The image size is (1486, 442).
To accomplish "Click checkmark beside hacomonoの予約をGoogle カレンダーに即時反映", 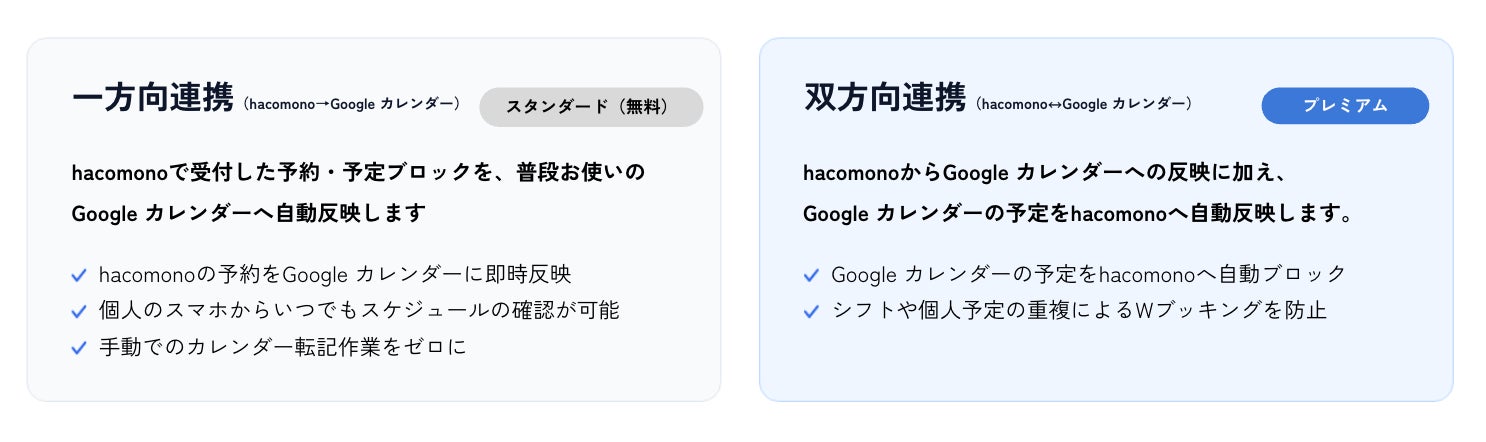I will click(79, 274).
